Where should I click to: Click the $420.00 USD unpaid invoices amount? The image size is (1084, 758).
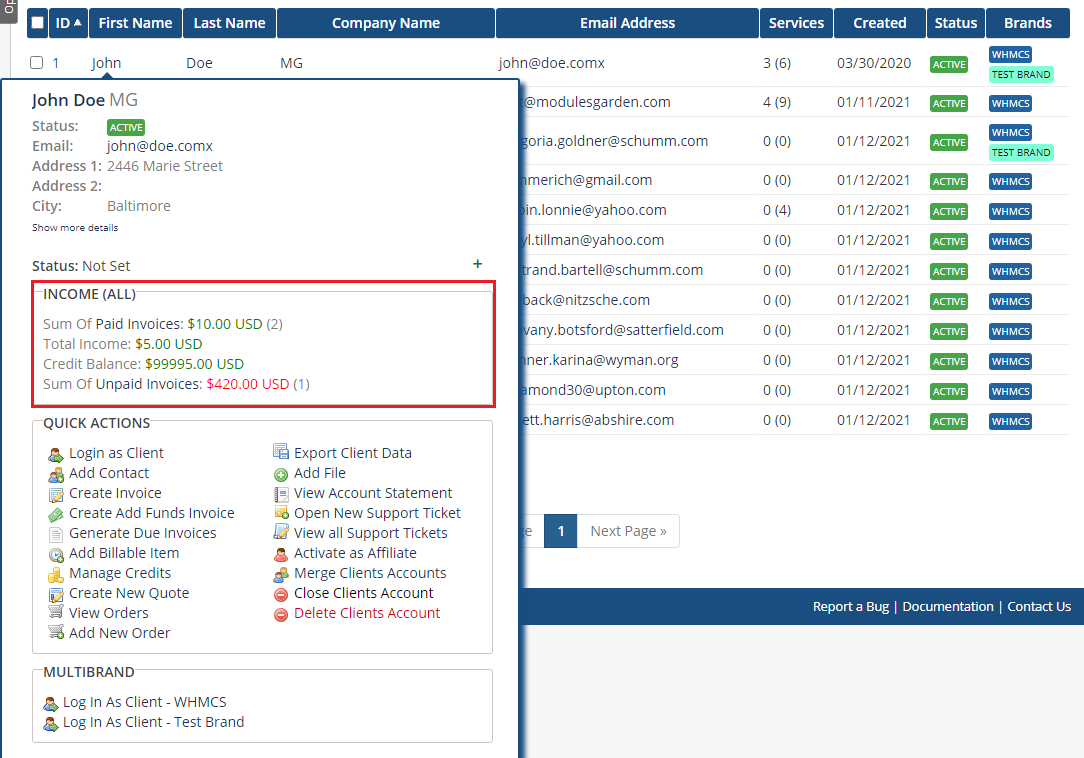(x=247, y=384)
